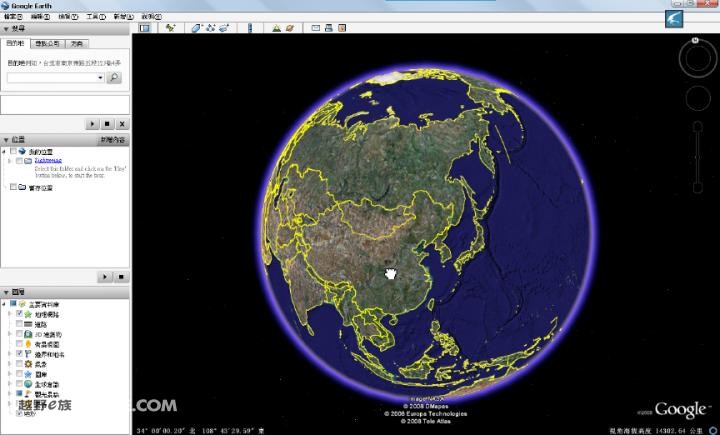This screenshot has height=435, width=720.
Task: Click the globe icon beside My Places
Action: point(22,151)
